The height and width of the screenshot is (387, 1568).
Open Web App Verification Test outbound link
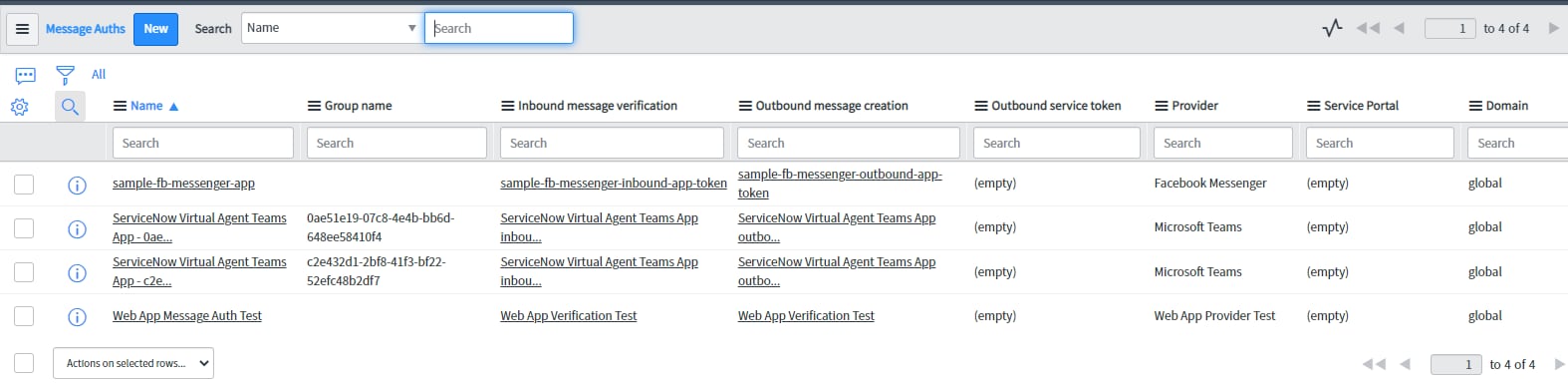click(x=806, y=316)
